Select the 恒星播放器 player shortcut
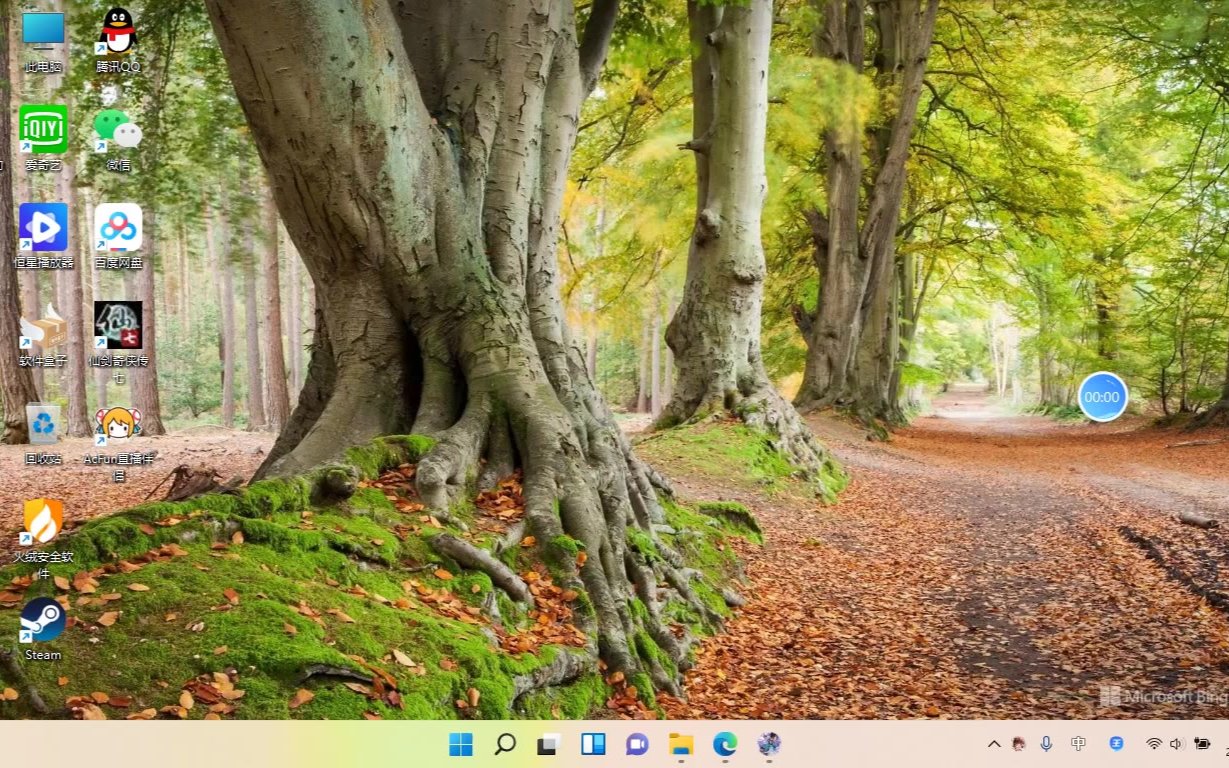This screenshot has width=1229, height=768. [x=43, y=228]
